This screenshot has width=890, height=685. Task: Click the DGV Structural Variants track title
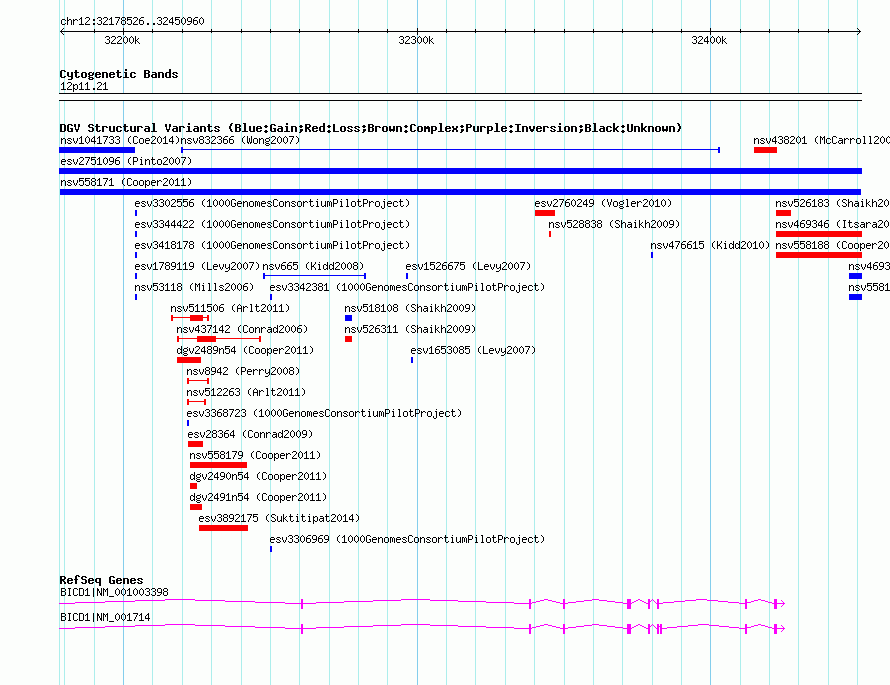point(371,128)
